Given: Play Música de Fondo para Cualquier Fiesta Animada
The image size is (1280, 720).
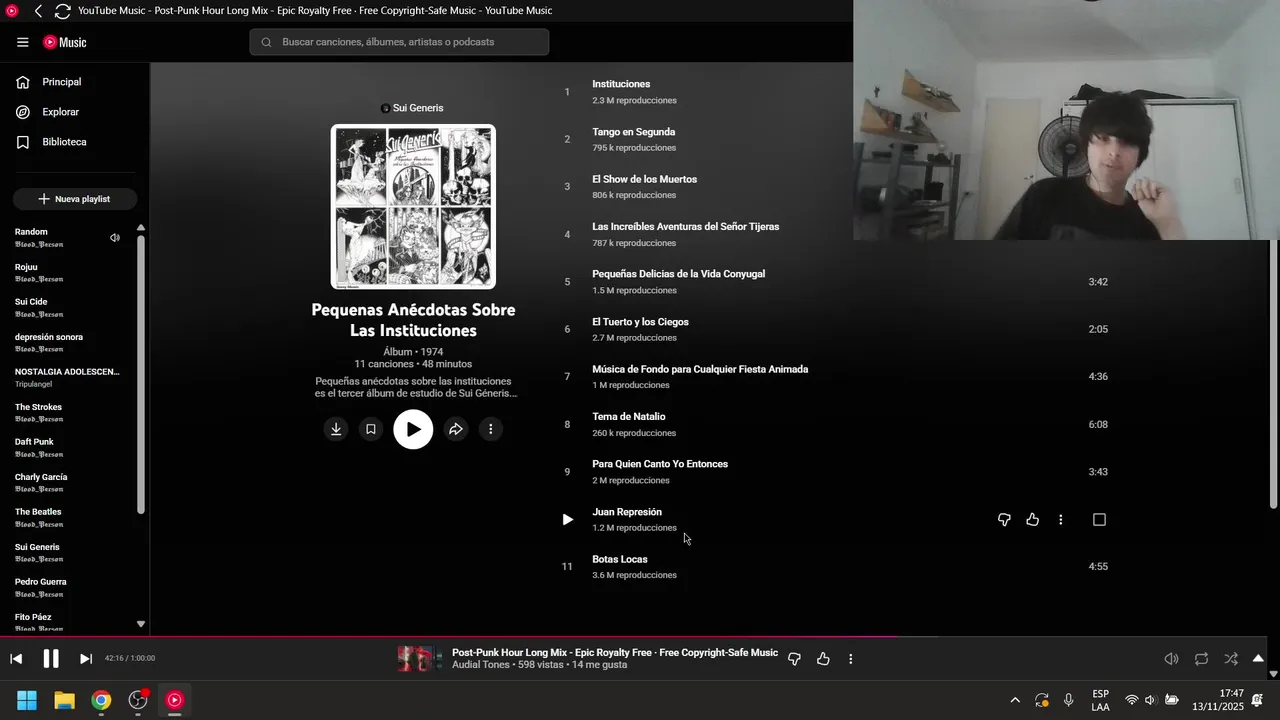Looking at the screenshot, I should click(700, 369).
